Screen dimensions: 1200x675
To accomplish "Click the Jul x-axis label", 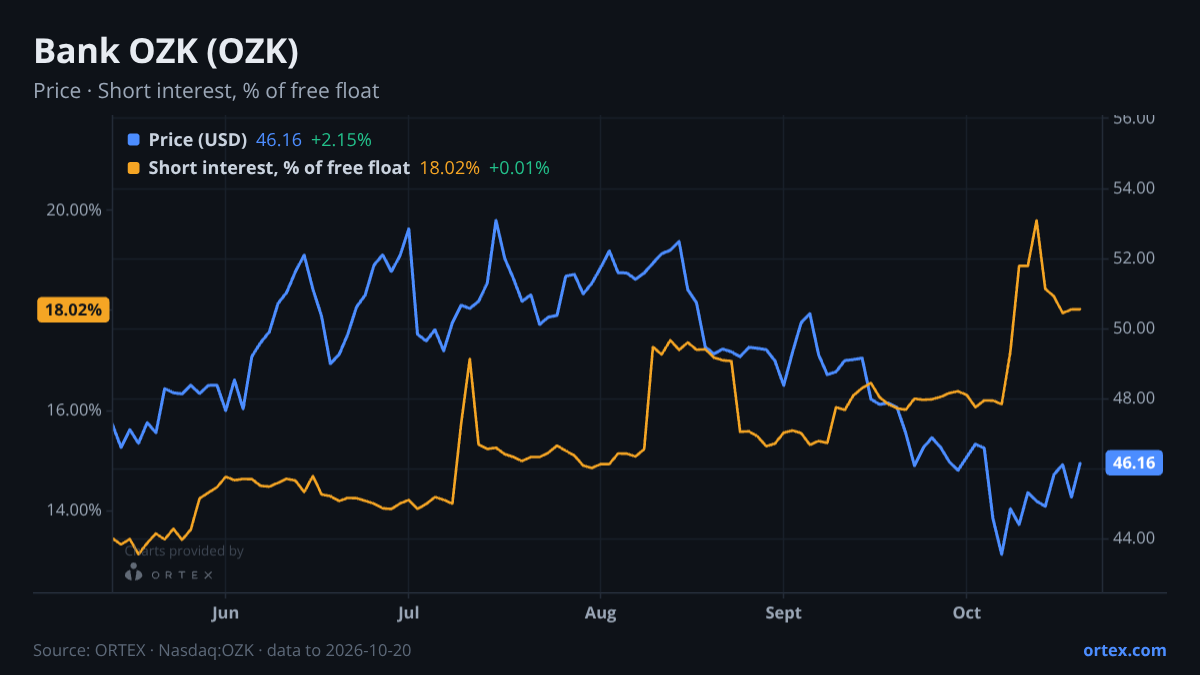I will 408,613.
